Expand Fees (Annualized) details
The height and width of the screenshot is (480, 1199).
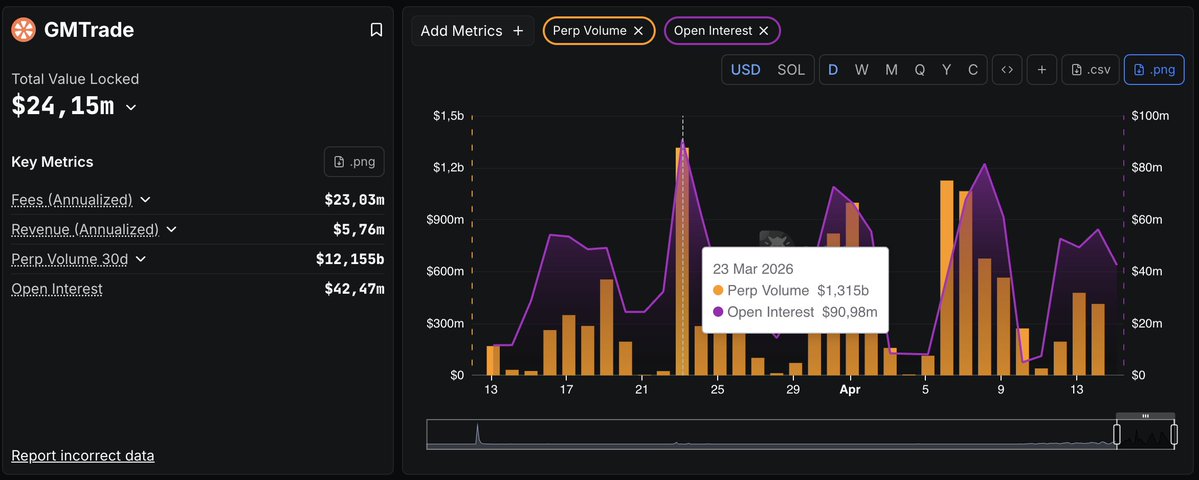click(x=145, y=200)
